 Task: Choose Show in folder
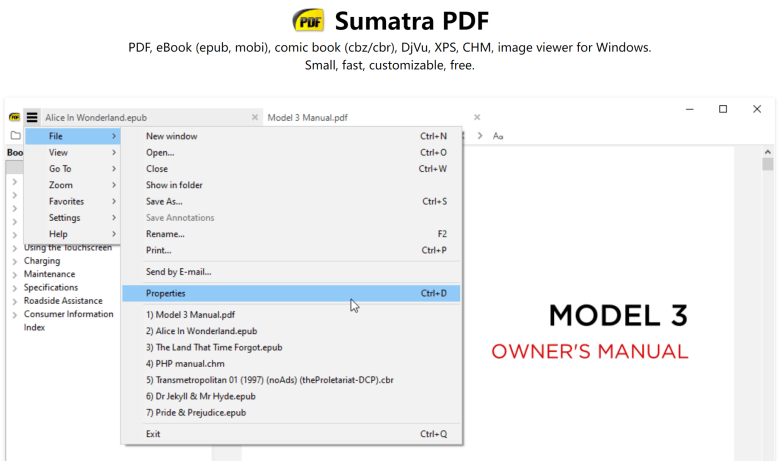pos(292,185)
